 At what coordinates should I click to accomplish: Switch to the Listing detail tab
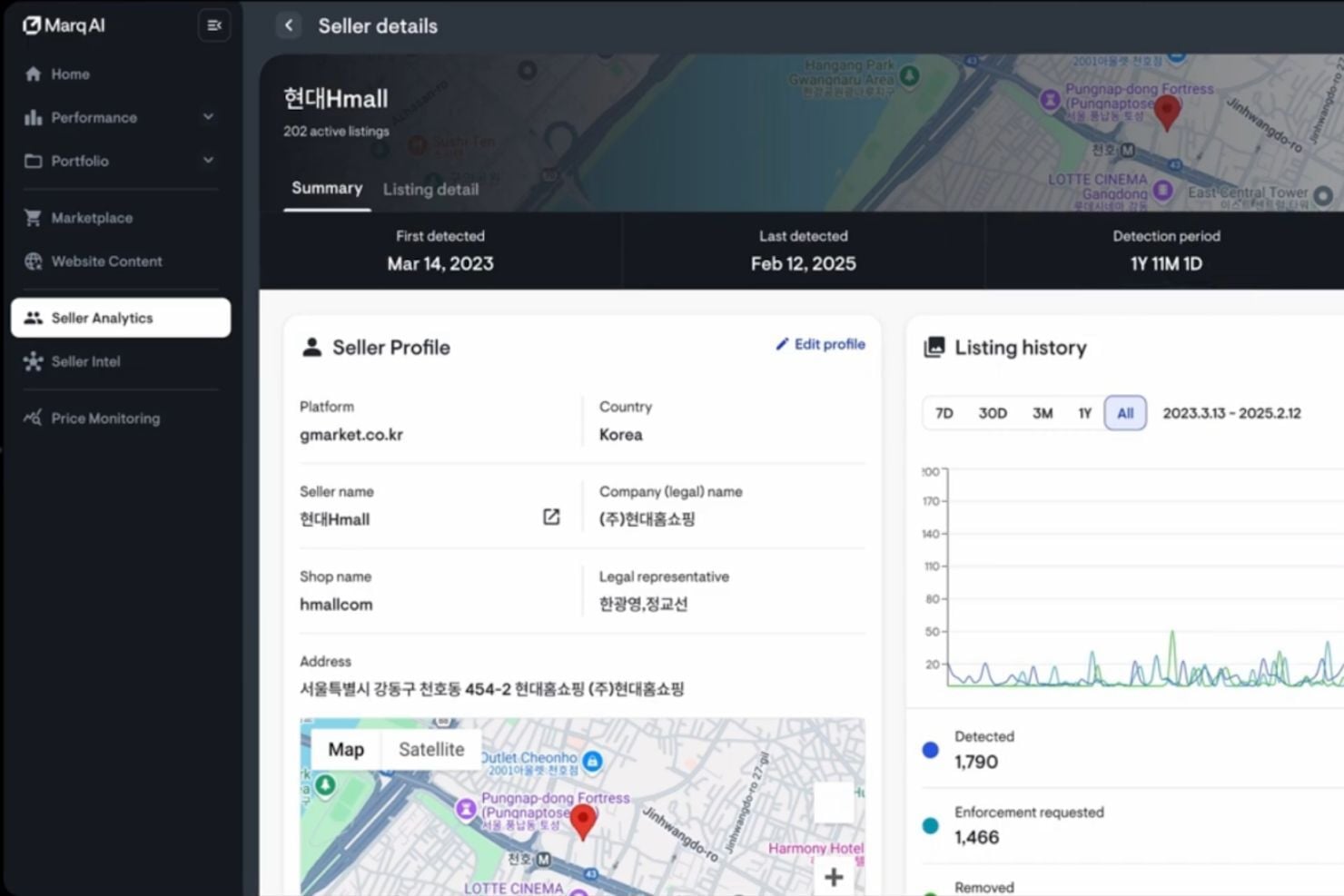pos(430,189)
